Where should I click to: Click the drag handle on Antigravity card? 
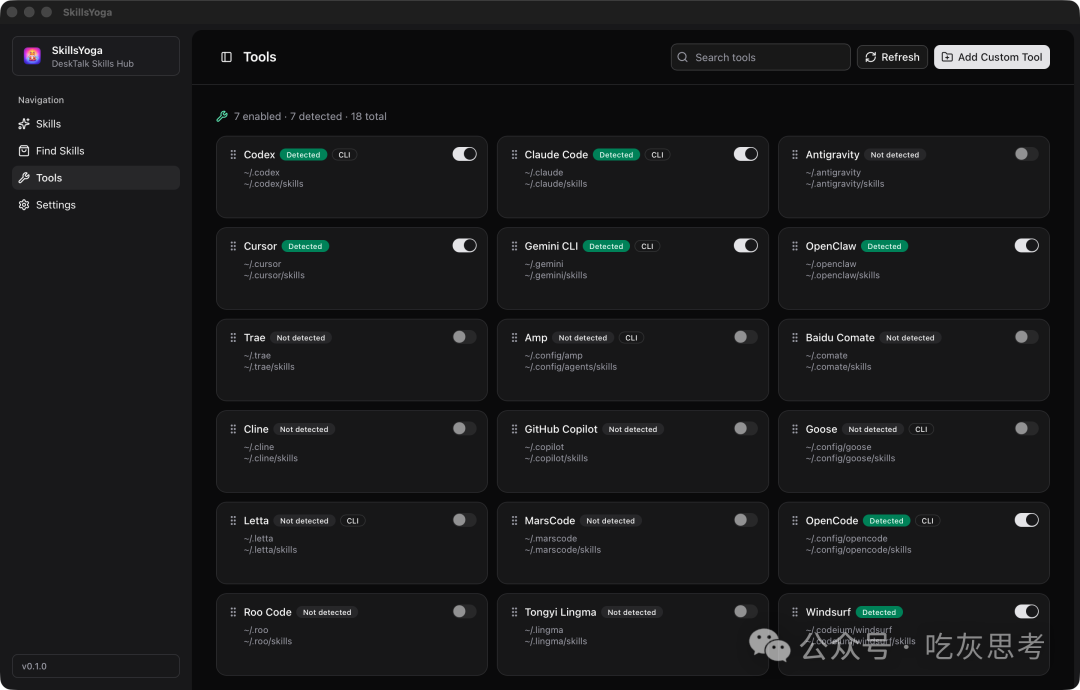coord(795,155)
